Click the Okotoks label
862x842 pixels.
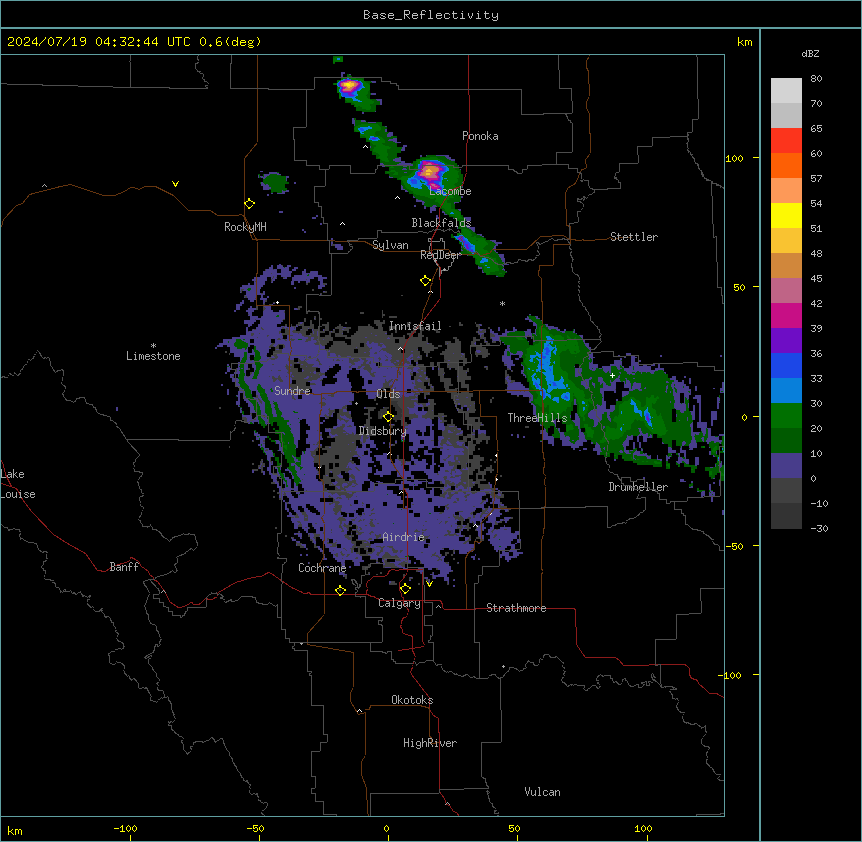412,700
